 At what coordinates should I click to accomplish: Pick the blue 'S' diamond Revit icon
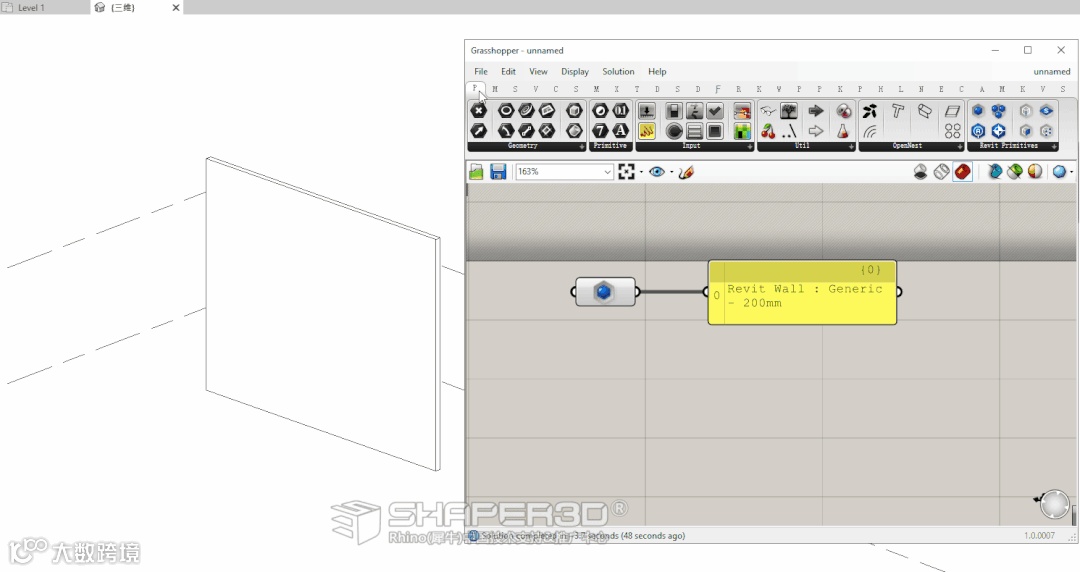[x=1046, y=110]
